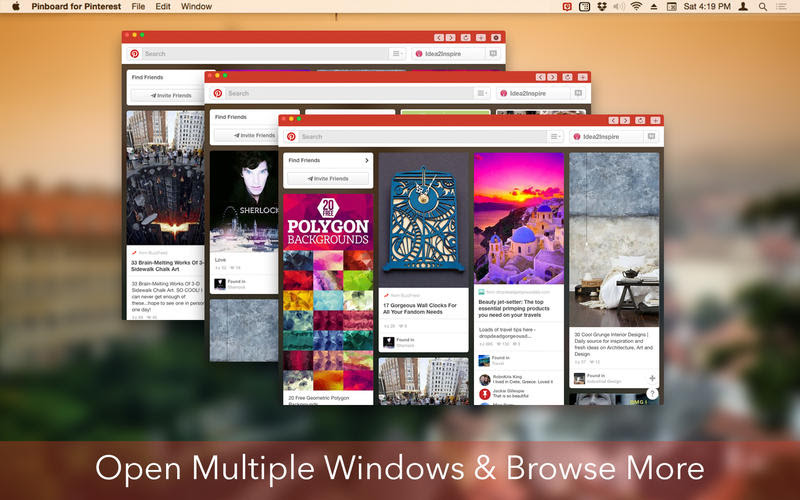Click the Pinterest logo in the front window
The height and width of the screenshot is (500, 800).
[x=291, y=137]
